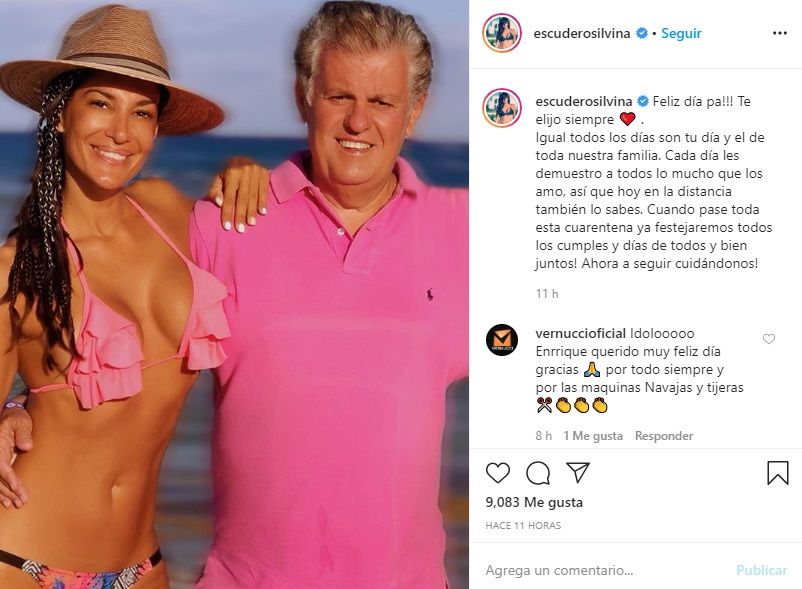The width and height of the screenshot is (802, 589).
Task: Open the three-dot options menu
Action: coord(779,33)
